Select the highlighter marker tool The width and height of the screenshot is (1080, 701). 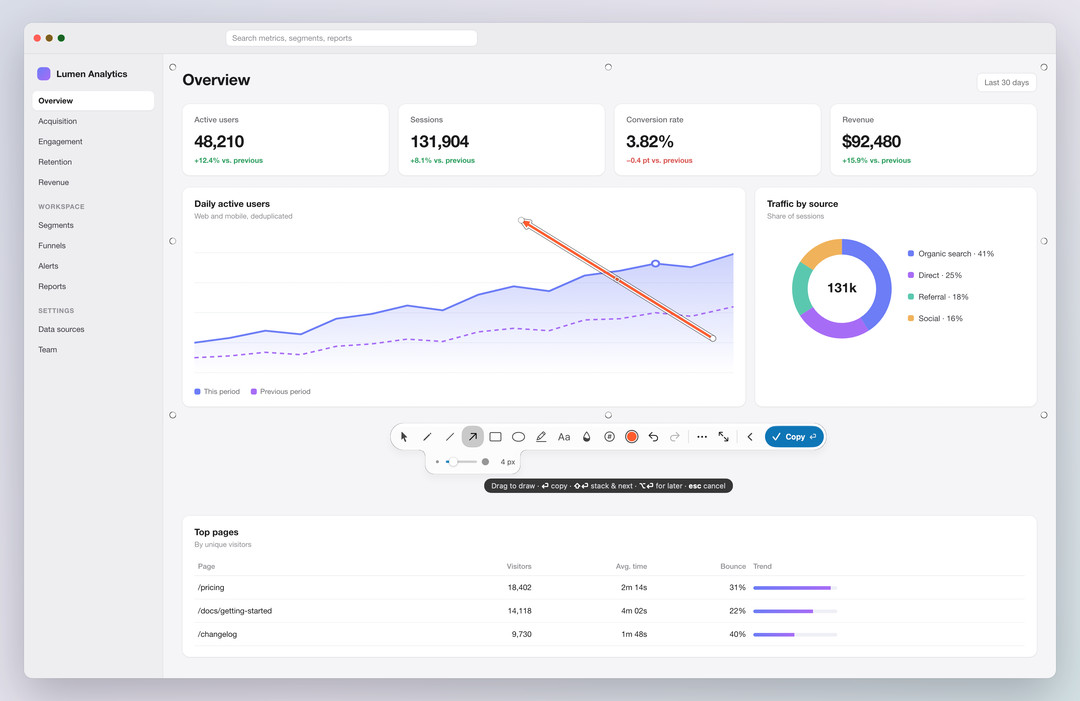[x=541, y=437]
